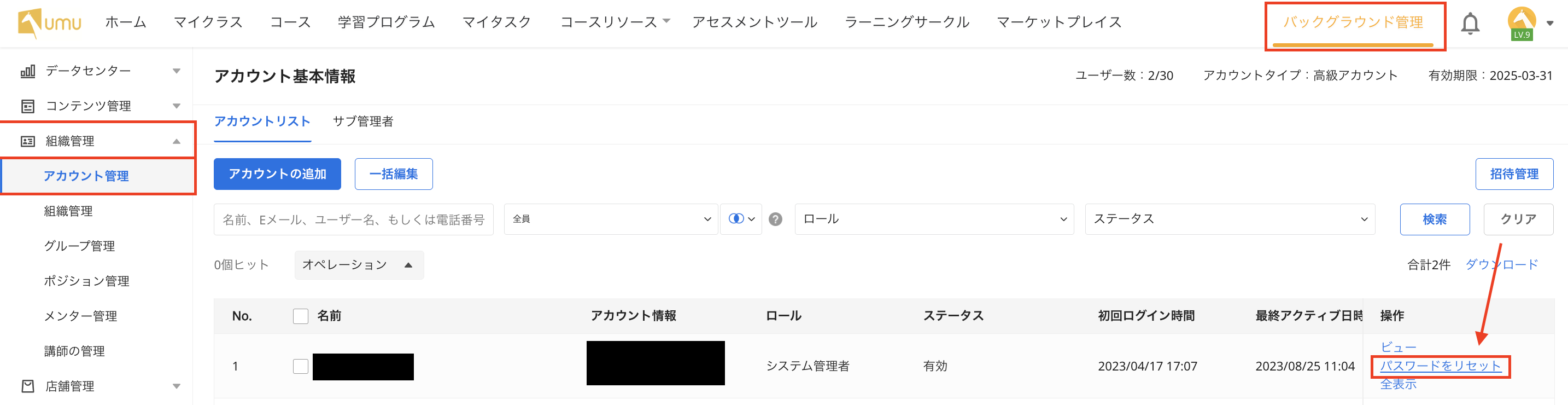The height and width of the screenshot is (405, 1568).
Task: Switch to the サブ管理者 tab
Action: coord(363,122)
